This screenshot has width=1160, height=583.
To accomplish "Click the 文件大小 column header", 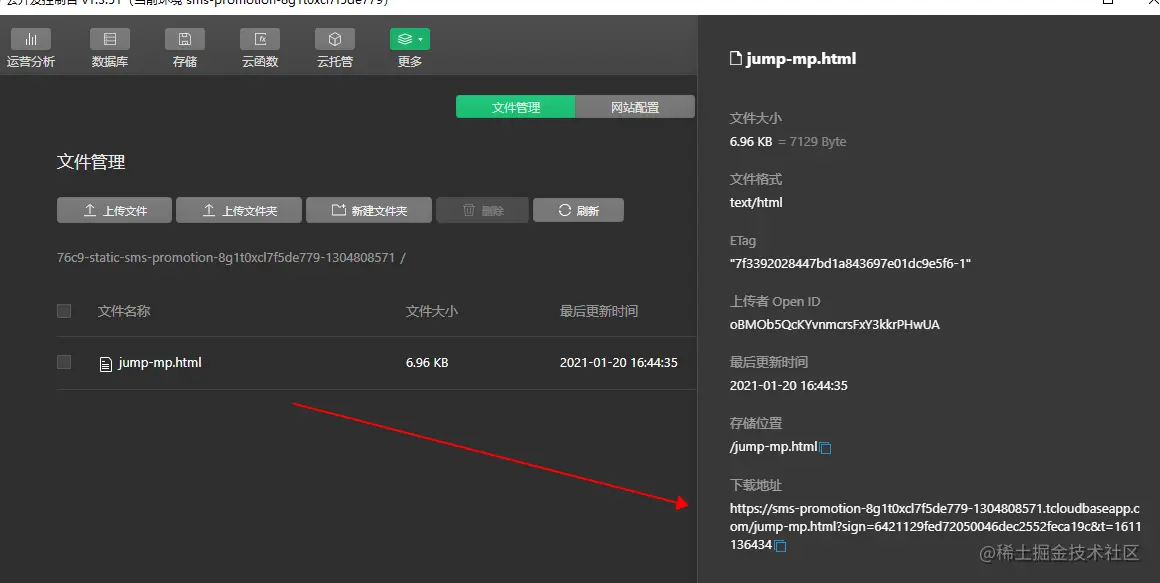I will 431,311.
